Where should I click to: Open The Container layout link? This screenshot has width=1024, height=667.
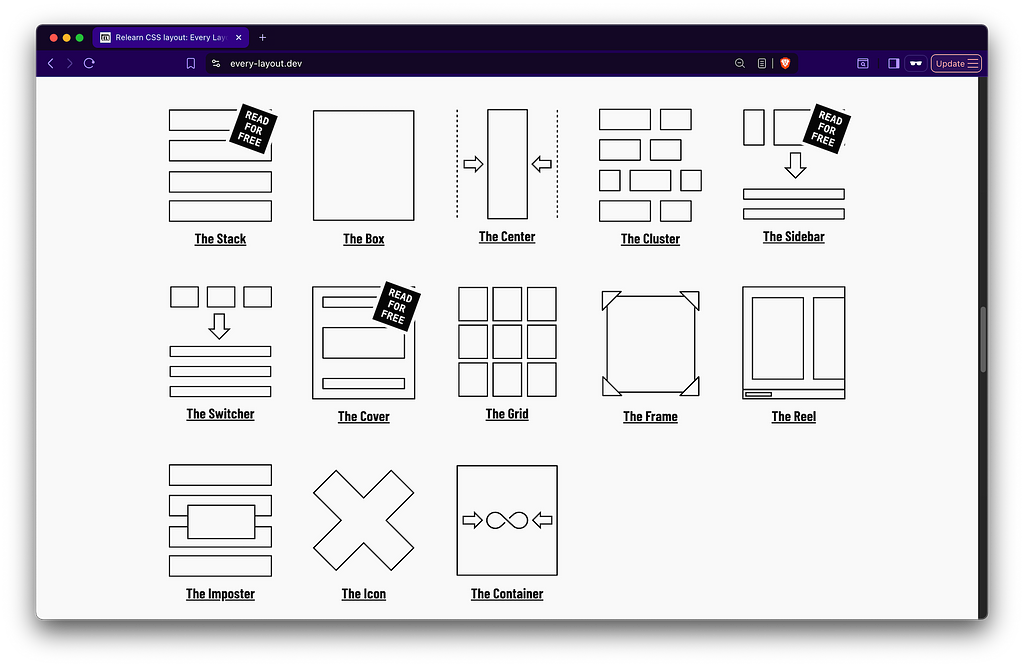coord(507,594)
